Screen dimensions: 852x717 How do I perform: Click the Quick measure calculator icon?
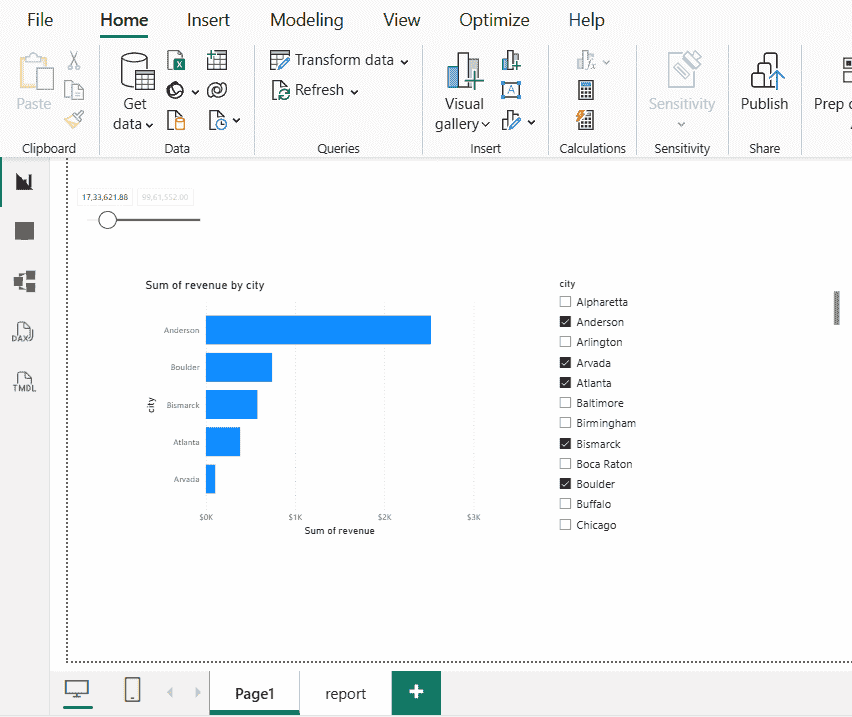(586, 90)
